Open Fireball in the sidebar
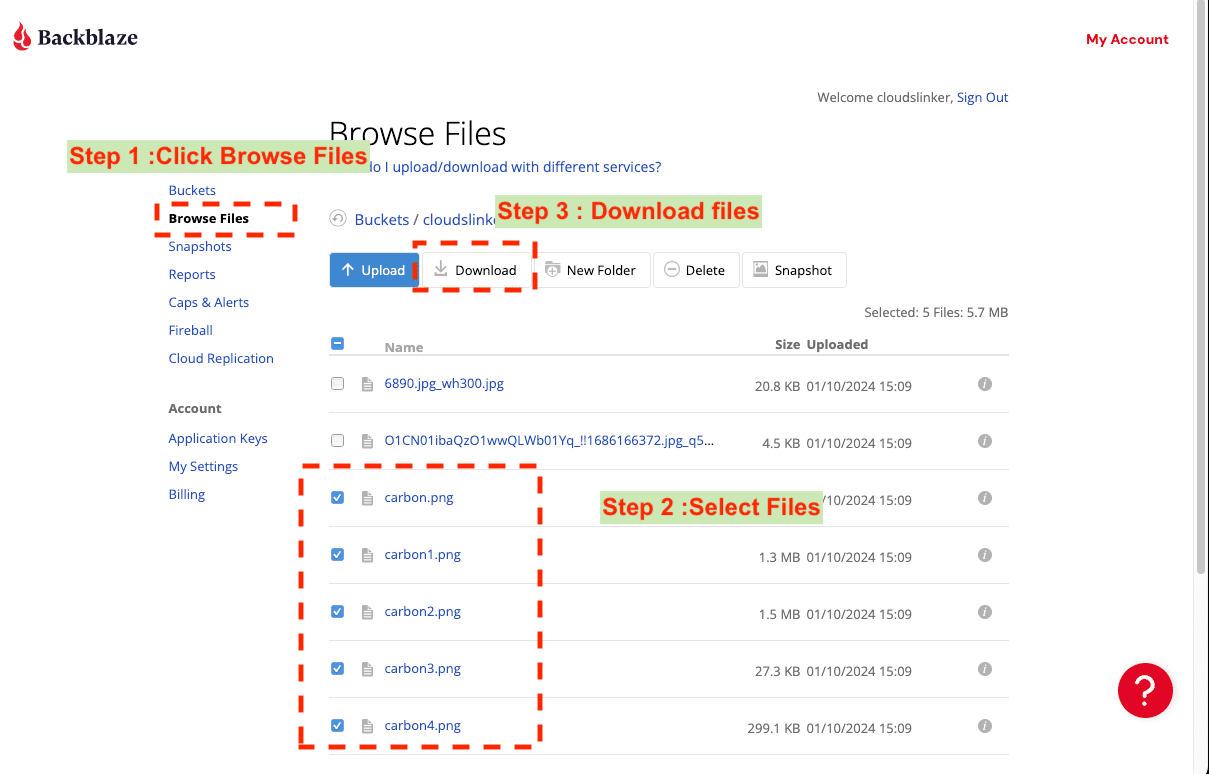 [x=191, y=330]
